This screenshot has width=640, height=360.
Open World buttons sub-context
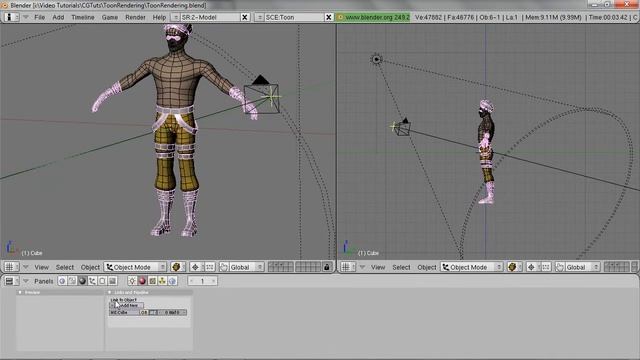172,281
